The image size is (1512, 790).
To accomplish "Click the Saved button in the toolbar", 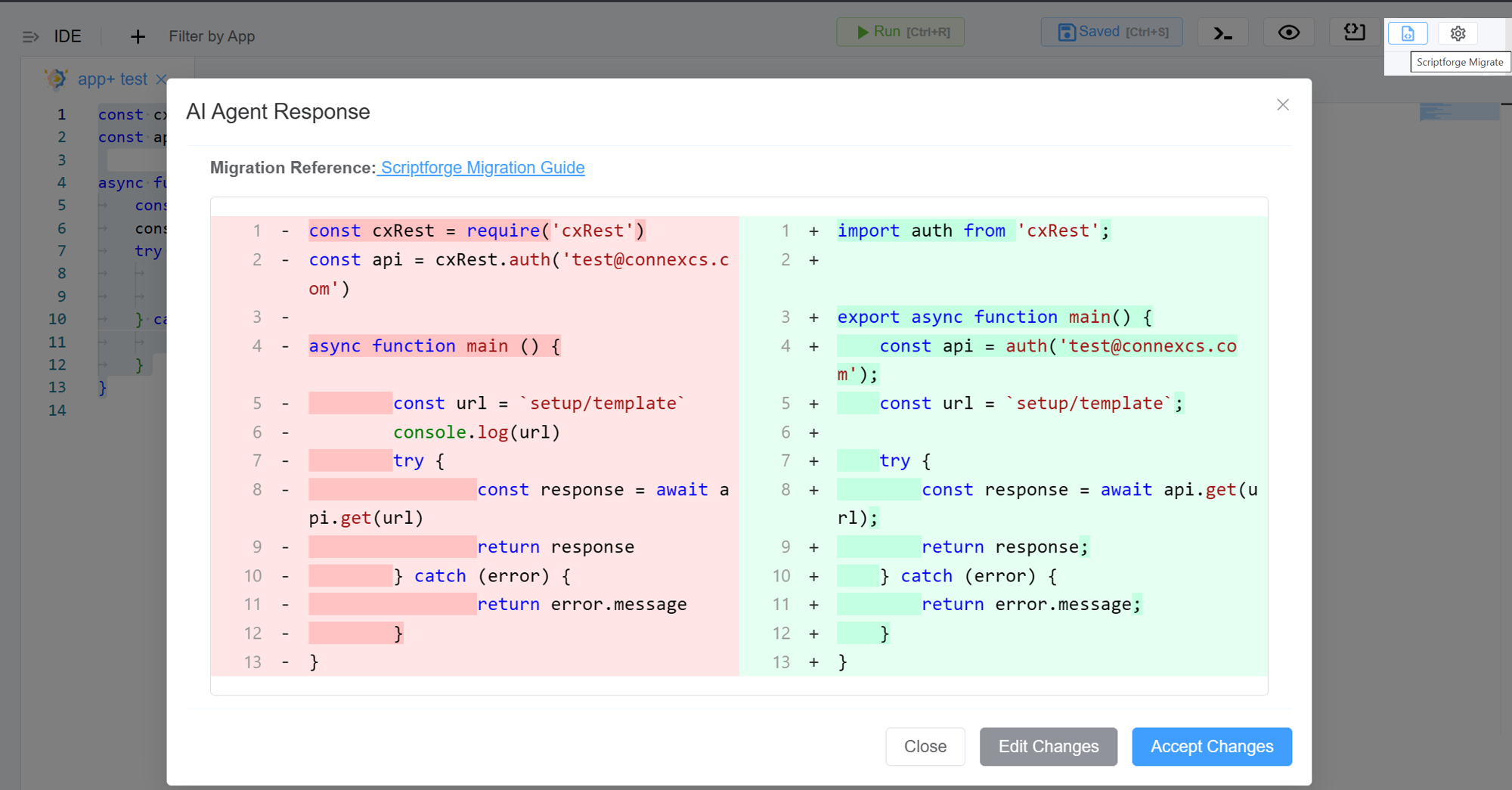I will coord(1111,33).
